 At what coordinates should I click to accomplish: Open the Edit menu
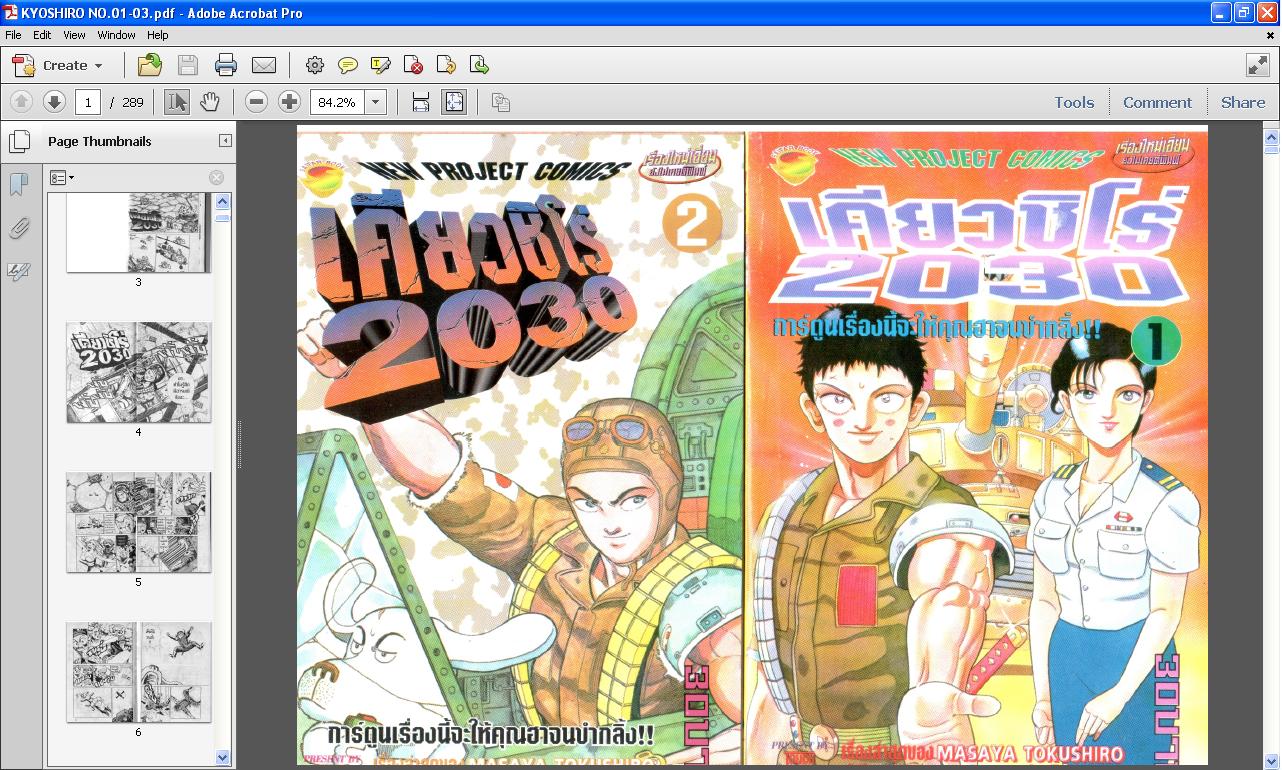click(42, 35)
